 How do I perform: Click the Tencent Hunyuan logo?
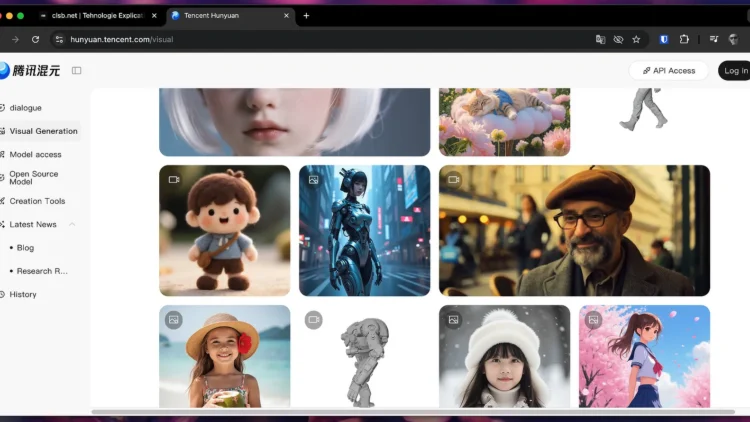click(x=30, y=70)
